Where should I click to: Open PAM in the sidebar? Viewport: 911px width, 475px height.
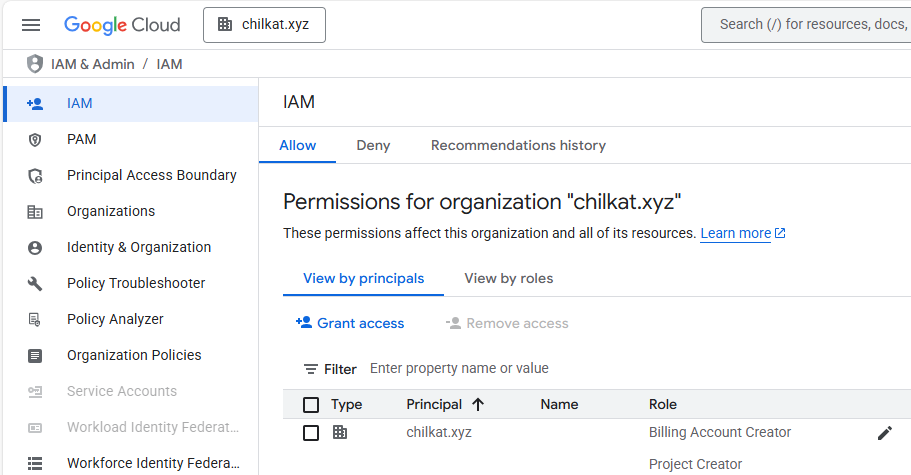131,139
